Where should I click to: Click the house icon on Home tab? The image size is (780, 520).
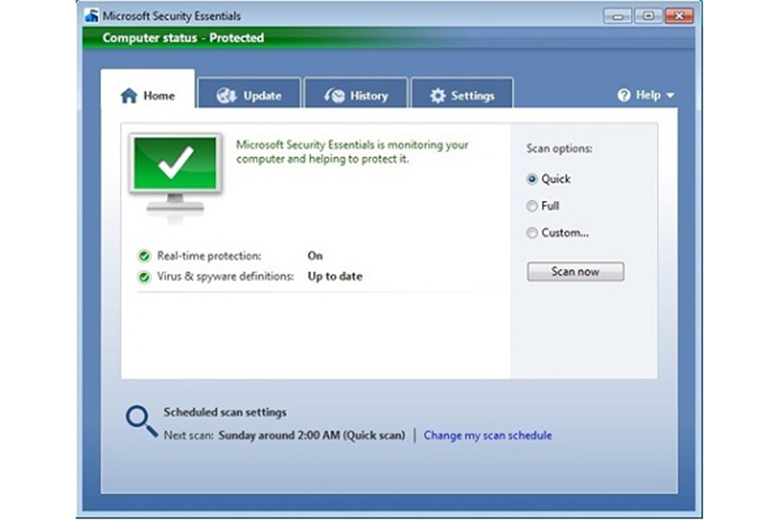click(129, 96)
